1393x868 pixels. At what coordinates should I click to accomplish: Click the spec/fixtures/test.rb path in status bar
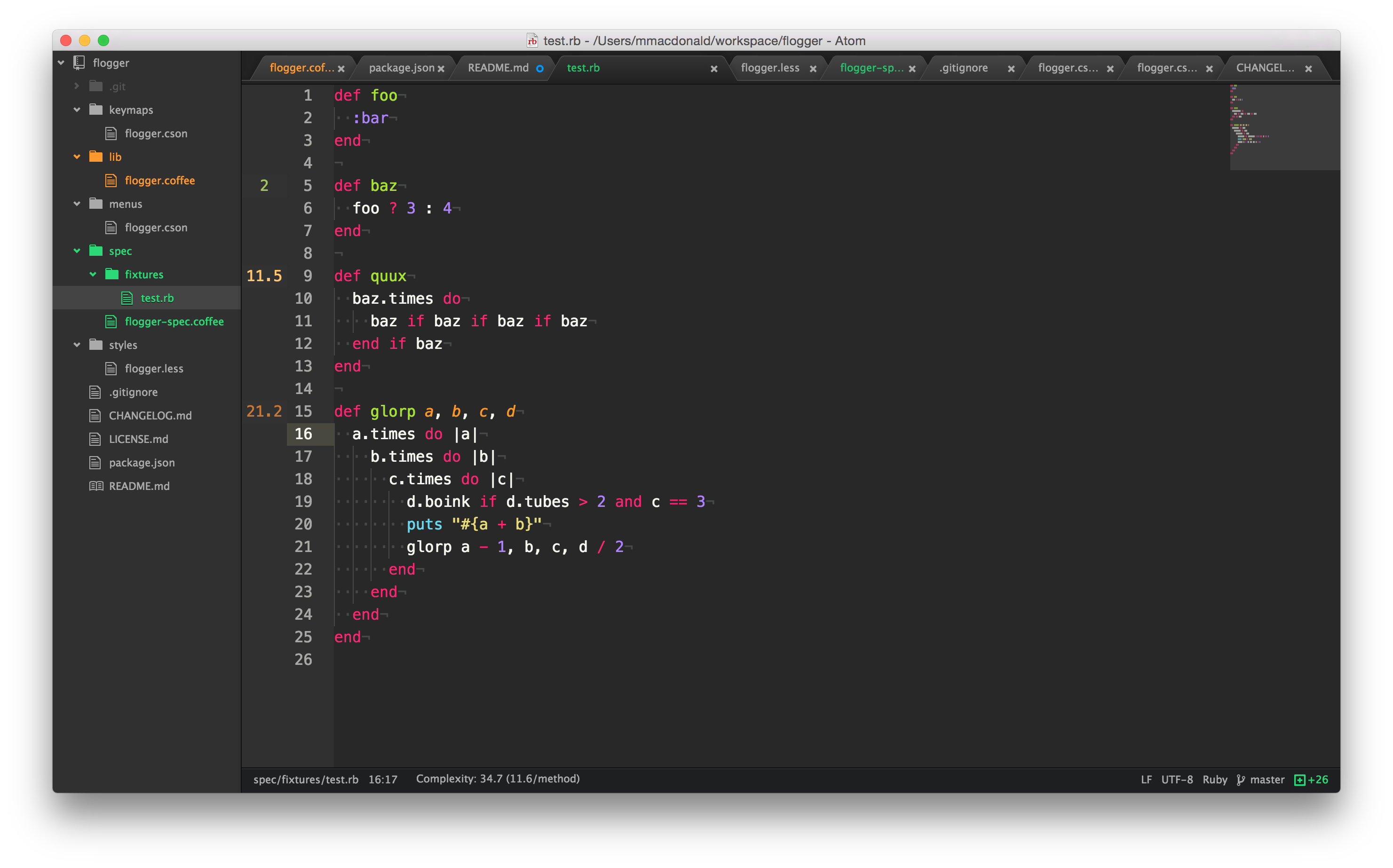pos(306,780)
